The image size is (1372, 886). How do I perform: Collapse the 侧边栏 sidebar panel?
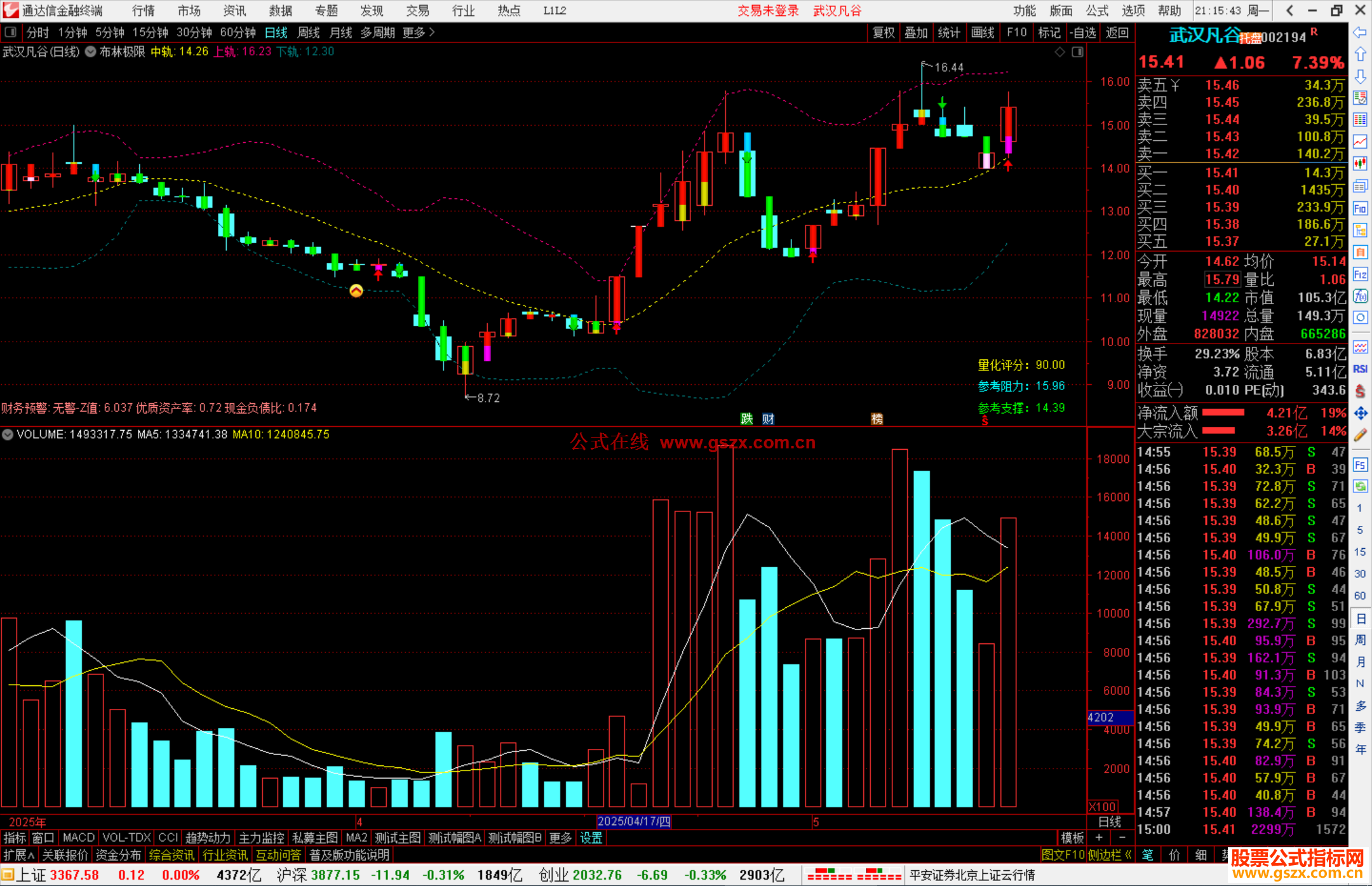click(x=1110, y=855)
